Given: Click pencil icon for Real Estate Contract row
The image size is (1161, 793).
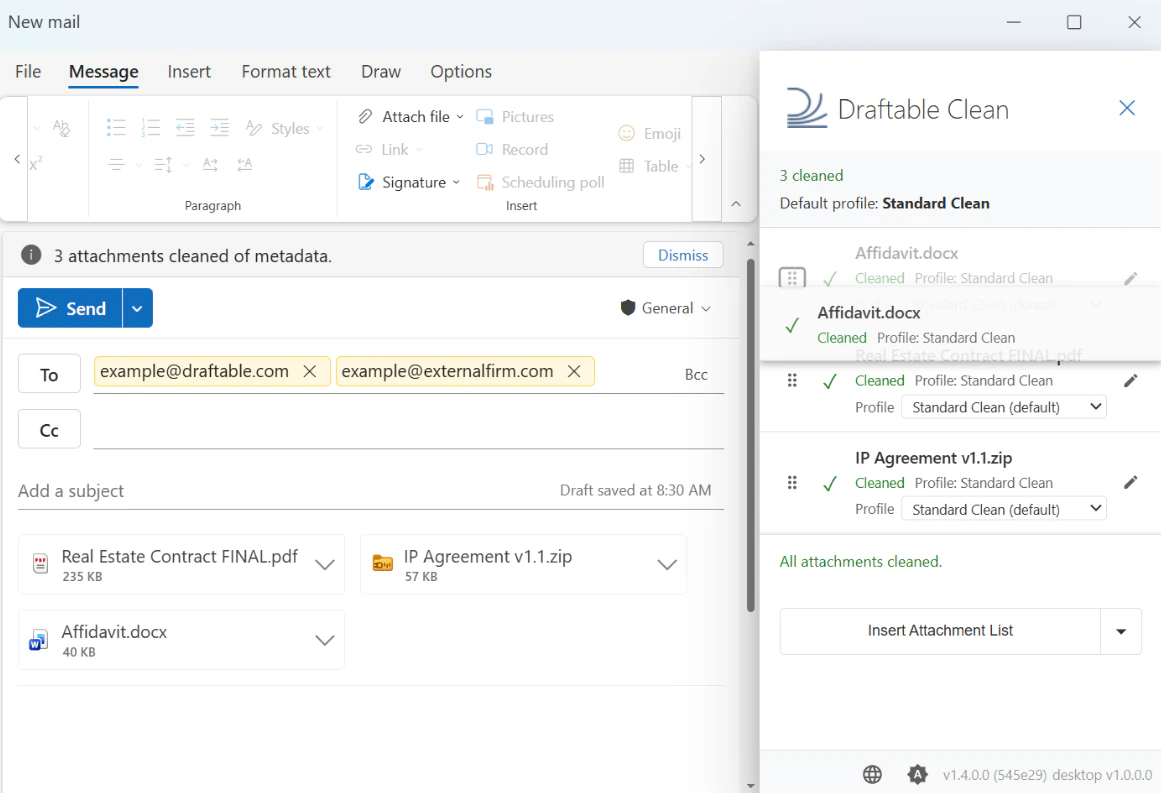Looking at the screenshot, I should (x=1130, y=381).
